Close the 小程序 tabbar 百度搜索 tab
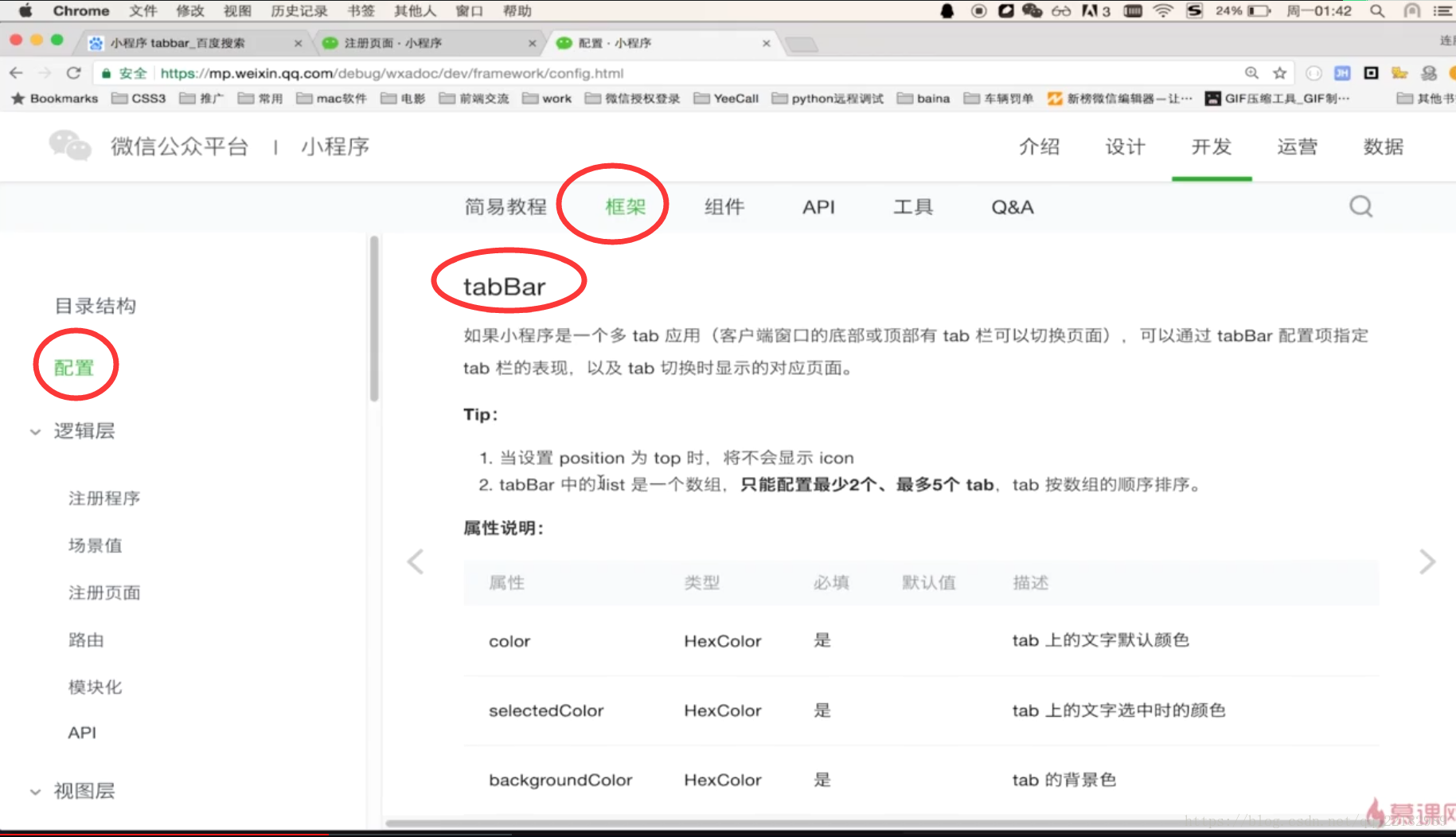The height and width of the screenshot is (837, 1456). (299, 43)
